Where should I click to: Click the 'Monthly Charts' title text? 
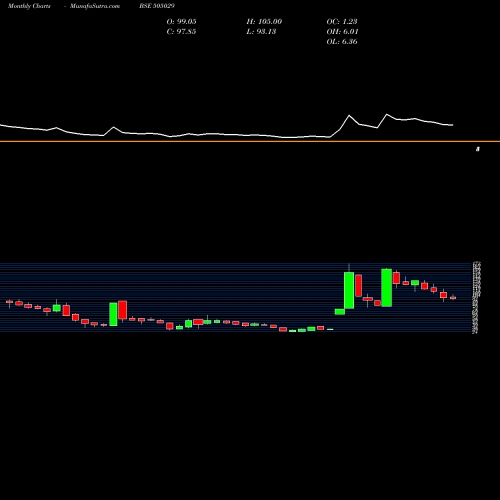[29, 6]
